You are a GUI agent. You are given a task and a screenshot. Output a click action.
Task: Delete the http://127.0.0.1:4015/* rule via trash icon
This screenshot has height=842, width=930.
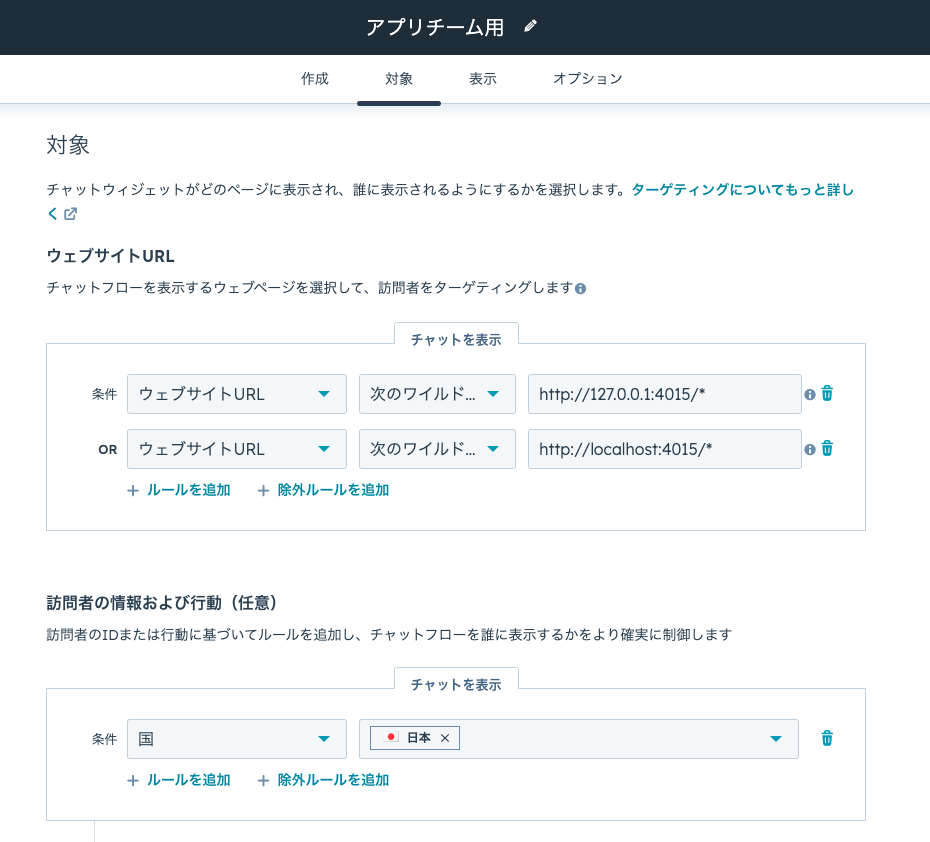click(826, 394)
